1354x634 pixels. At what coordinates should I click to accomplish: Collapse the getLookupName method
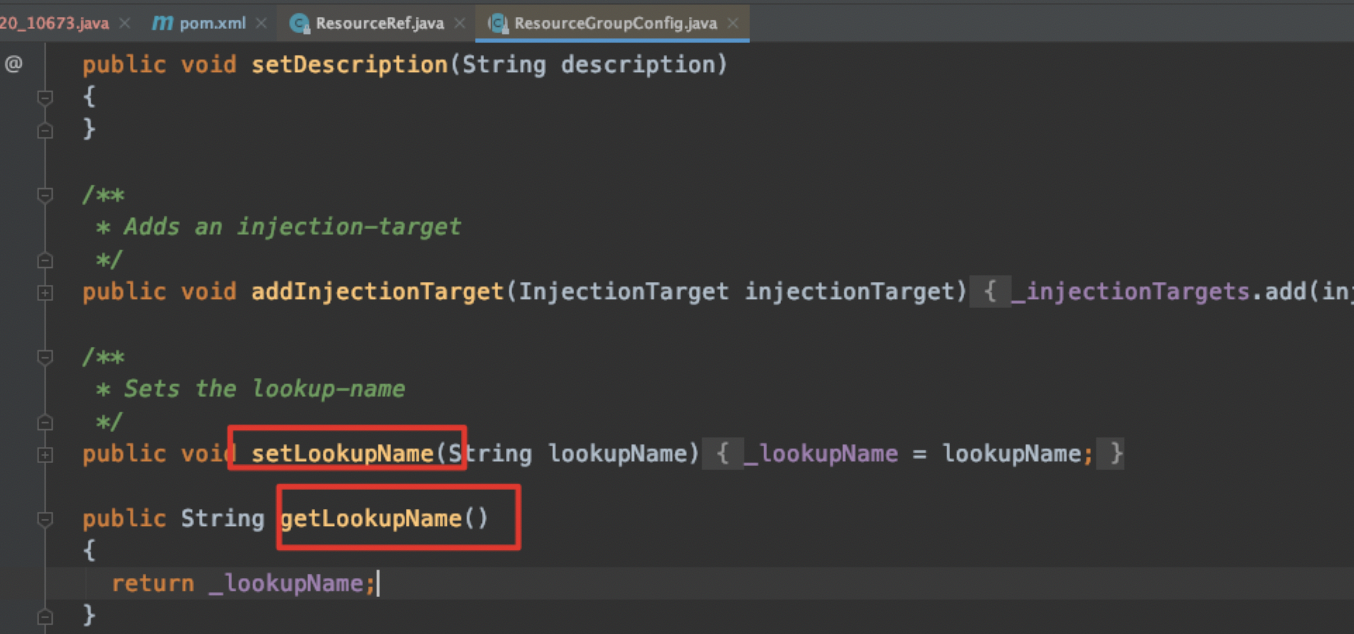click(45, 519)
